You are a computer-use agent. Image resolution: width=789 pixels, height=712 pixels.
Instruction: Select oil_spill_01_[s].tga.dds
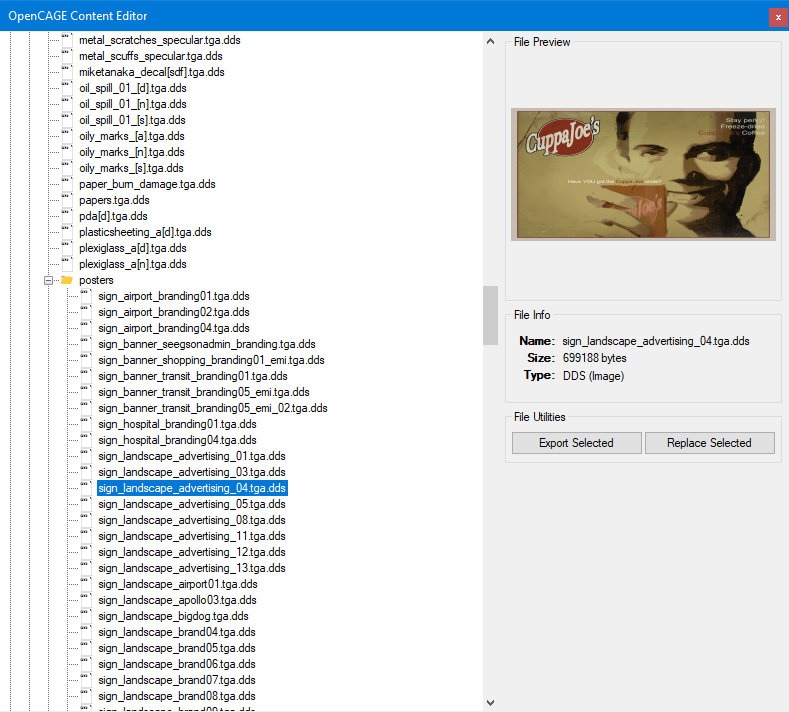click(132, 120)
